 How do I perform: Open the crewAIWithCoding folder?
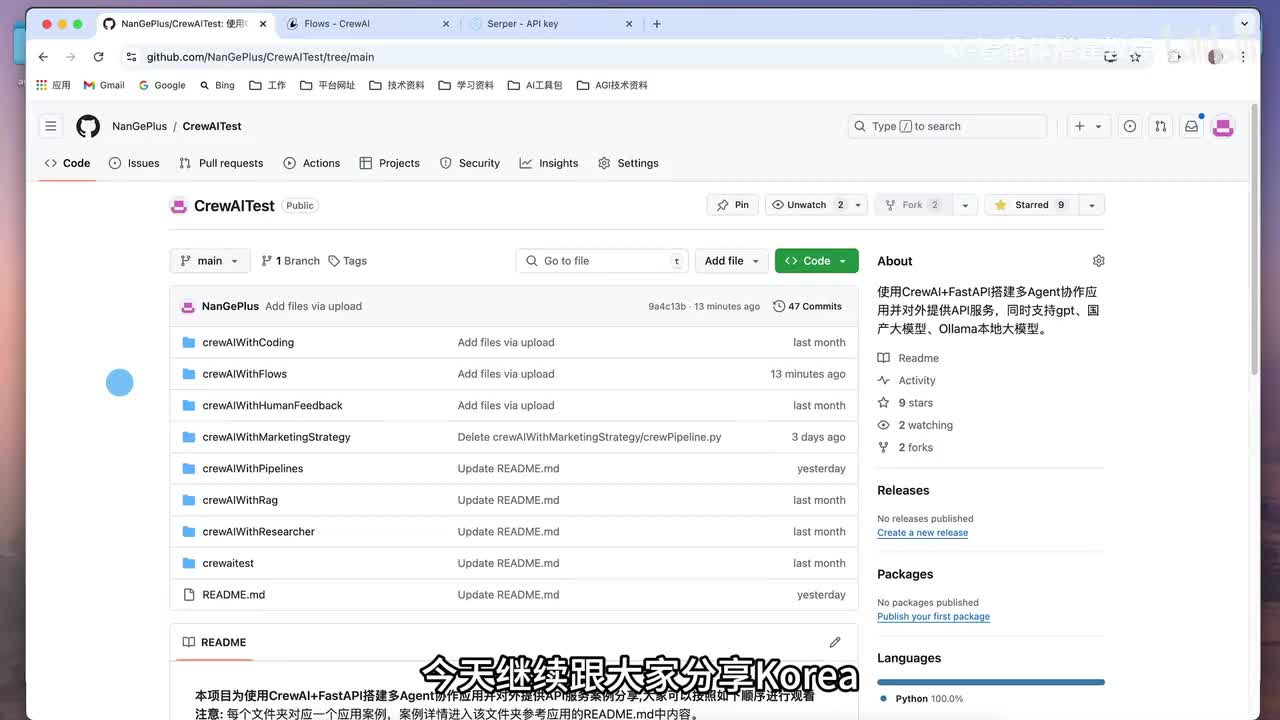coord(248,342)
